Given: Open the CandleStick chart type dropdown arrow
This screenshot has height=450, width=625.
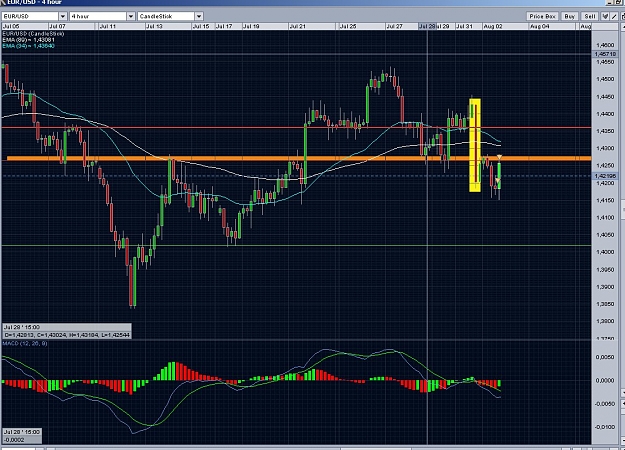Looking at the screenshot, I should tap(199, 16).
